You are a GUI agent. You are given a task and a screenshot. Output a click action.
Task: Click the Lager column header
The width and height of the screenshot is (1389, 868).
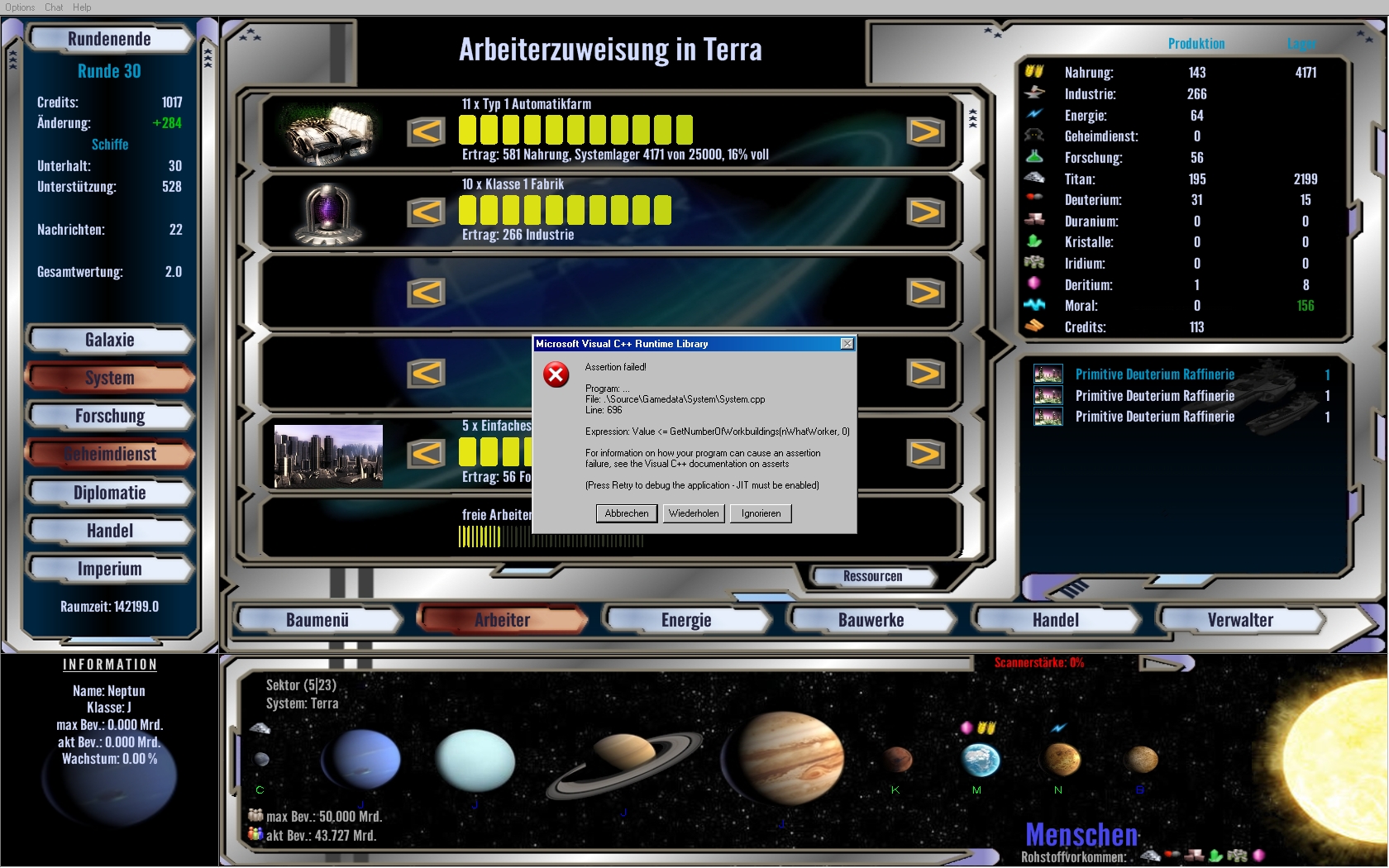tap(1301, 44)
